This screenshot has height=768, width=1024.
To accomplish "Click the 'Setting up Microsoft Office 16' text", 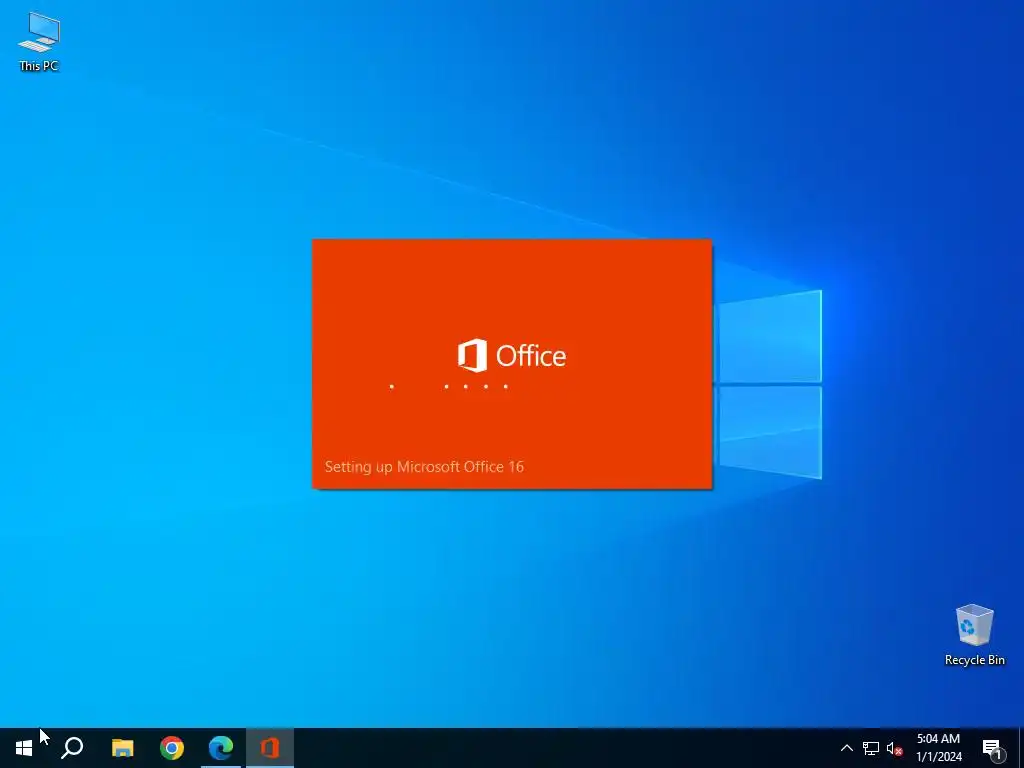I will [424, 467].
